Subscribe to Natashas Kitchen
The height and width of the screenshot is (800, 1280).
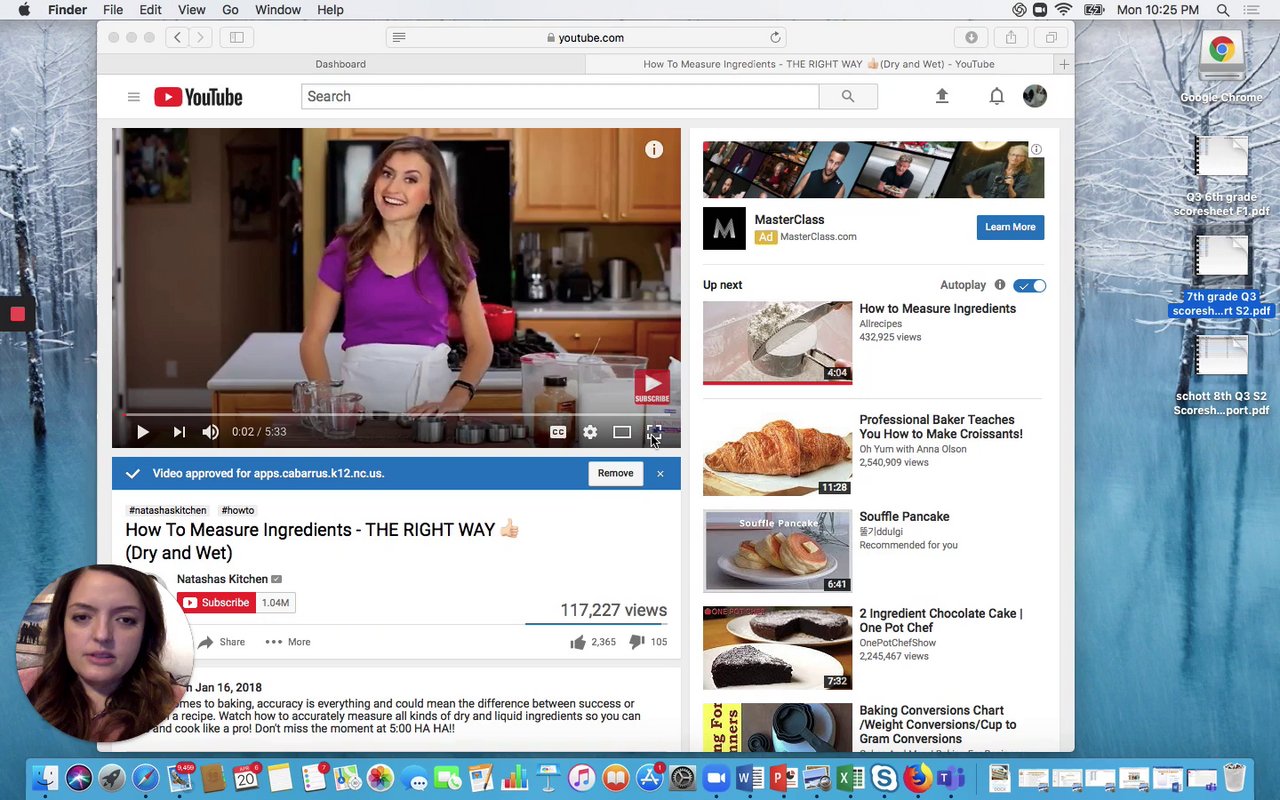tap(216, 603)
